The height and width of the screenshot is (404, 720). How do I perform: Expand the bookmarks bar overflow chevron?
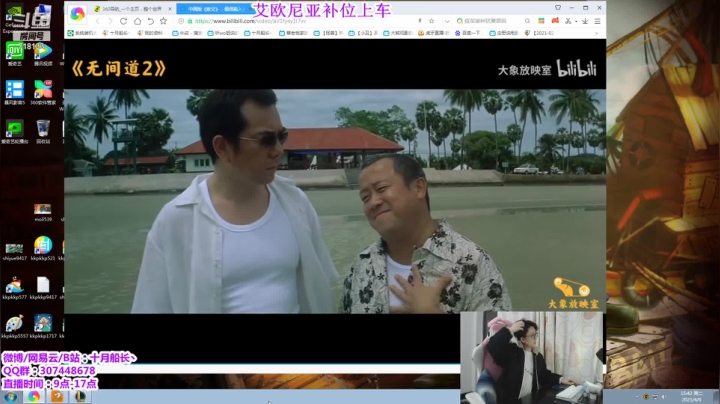pos(596,33)
